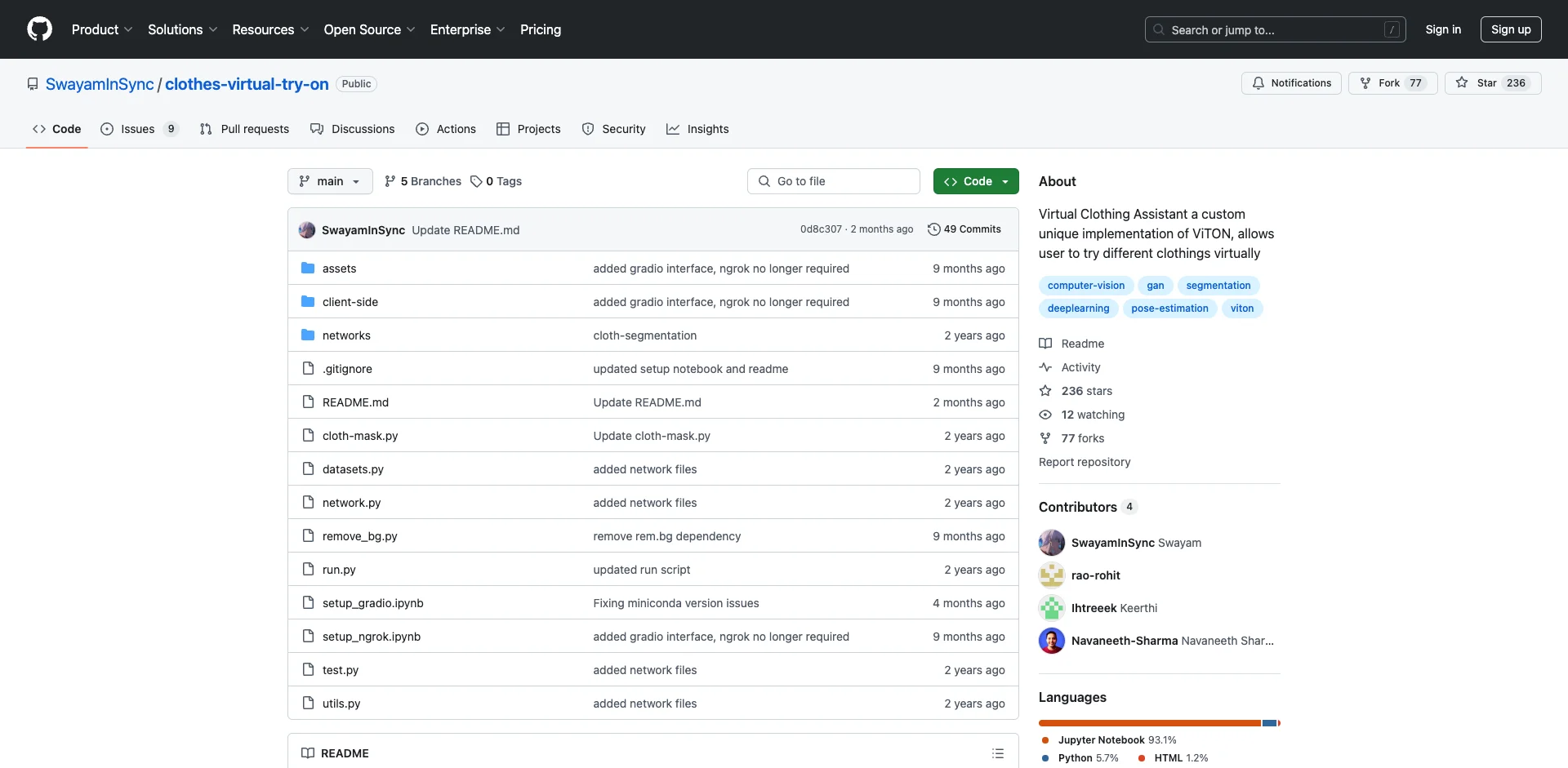The width and height of the screenshot is (1568, 768).
Task: Open setup_ngrok.ipynb notebook
Action: point(372,637)
